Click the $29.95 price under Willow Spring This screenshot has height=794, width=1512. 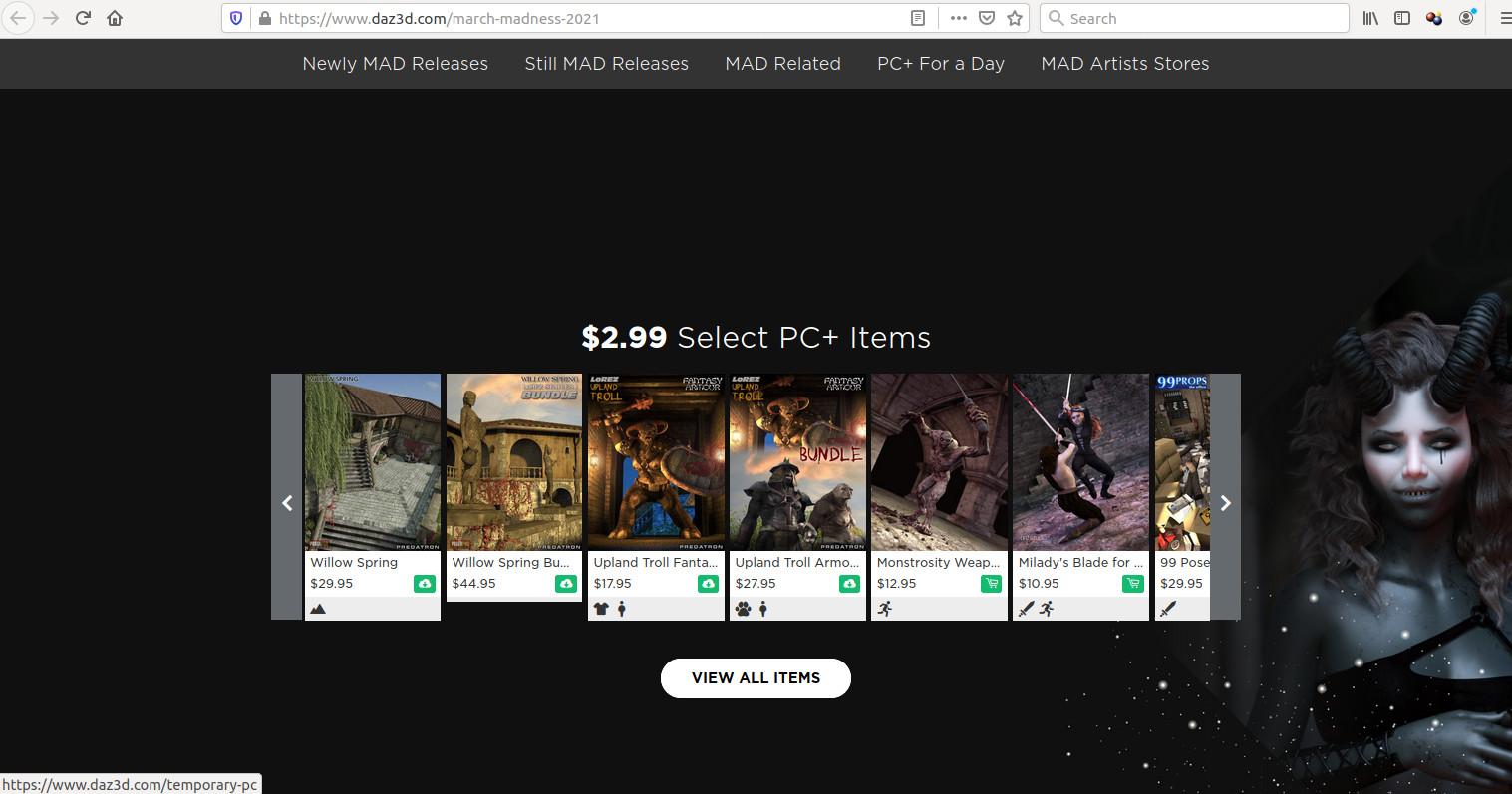(332, 584)
